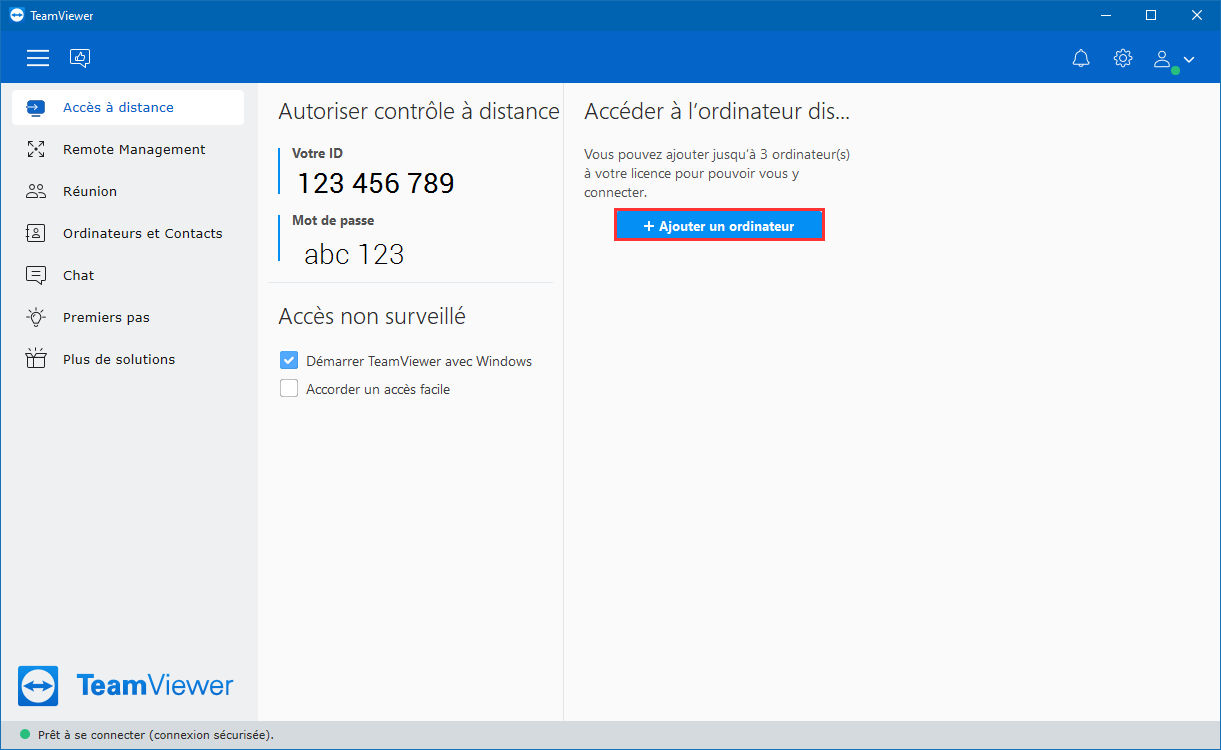Click the TeamViewer logo at bottom left
The height and width of the screenshot is (750, 1221).
click(126, 686)
